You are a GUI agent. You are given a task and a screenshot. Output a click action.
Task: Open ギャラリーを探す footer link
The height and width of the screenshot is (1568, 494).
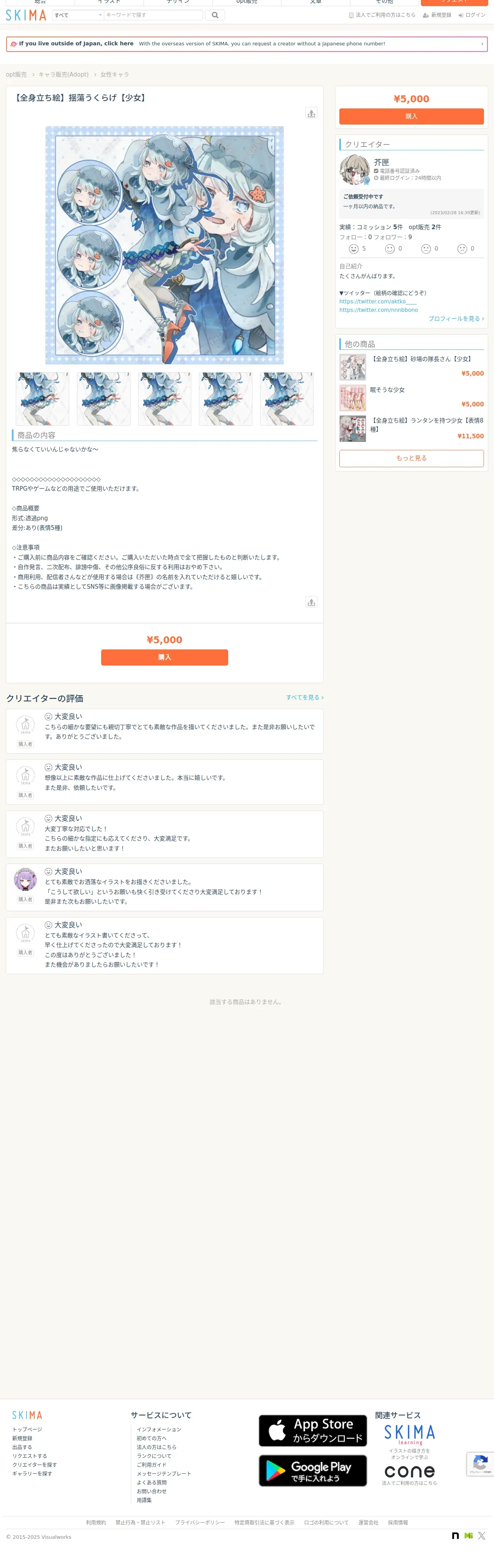pos(32,1474)
